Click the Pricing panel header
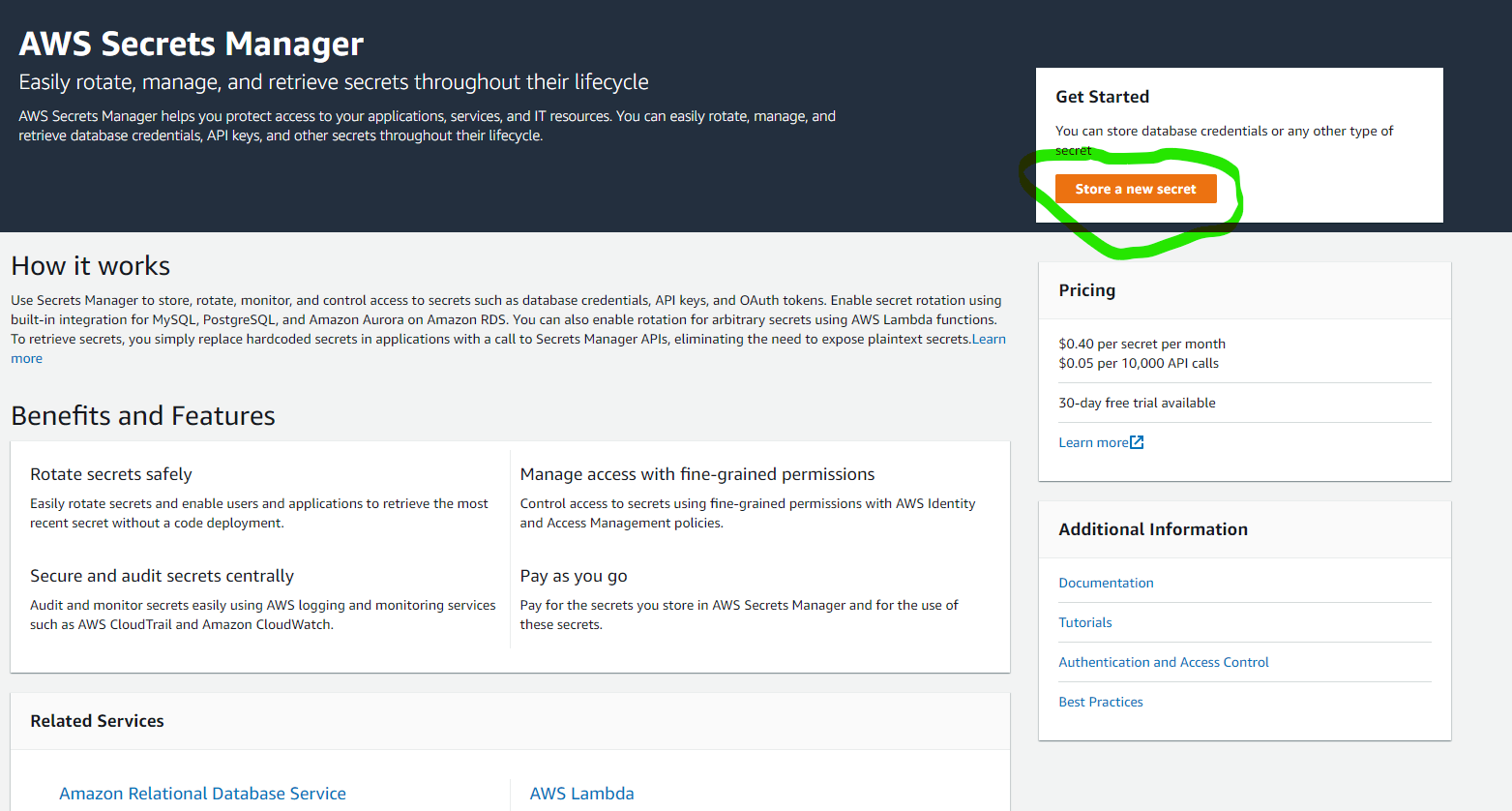1512x811 pixels. (1086, 289)
